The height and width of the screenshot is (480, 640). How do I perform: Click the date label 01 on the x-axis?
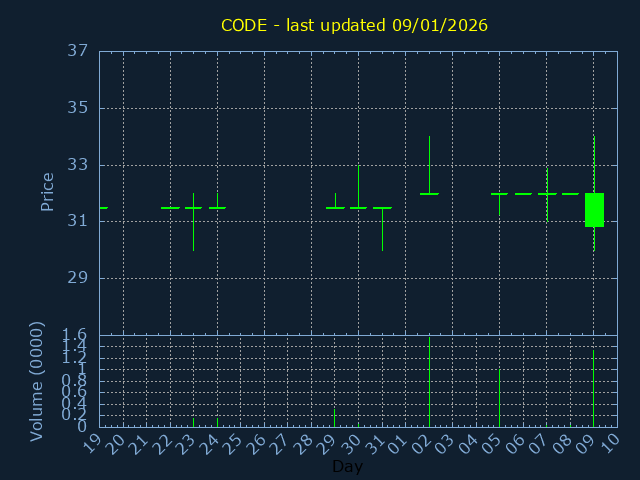398,442
